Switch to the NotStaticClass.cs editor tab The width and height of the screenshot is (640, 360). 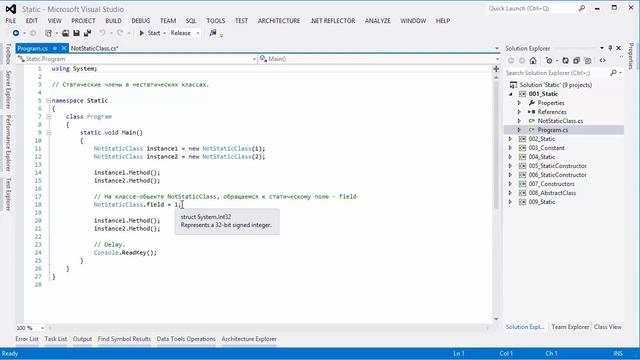point(95,48)
